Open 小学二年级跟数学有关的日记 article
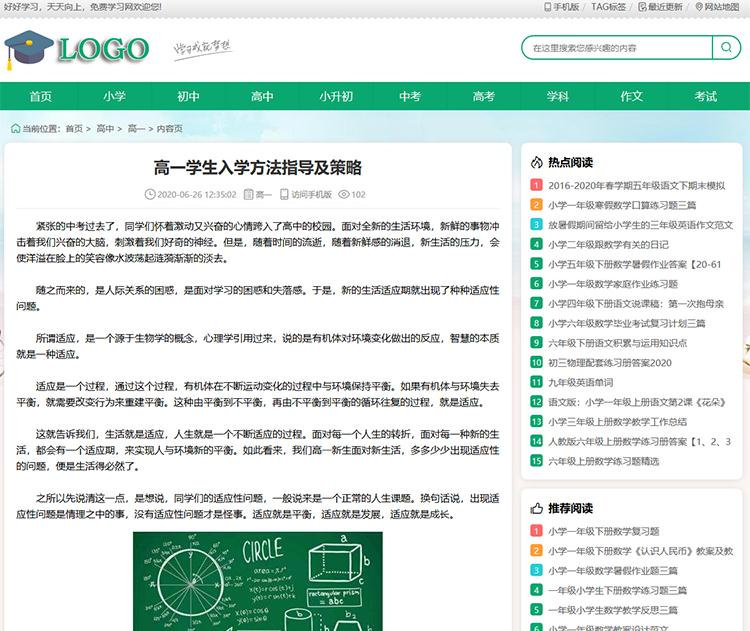 [608, 244]
